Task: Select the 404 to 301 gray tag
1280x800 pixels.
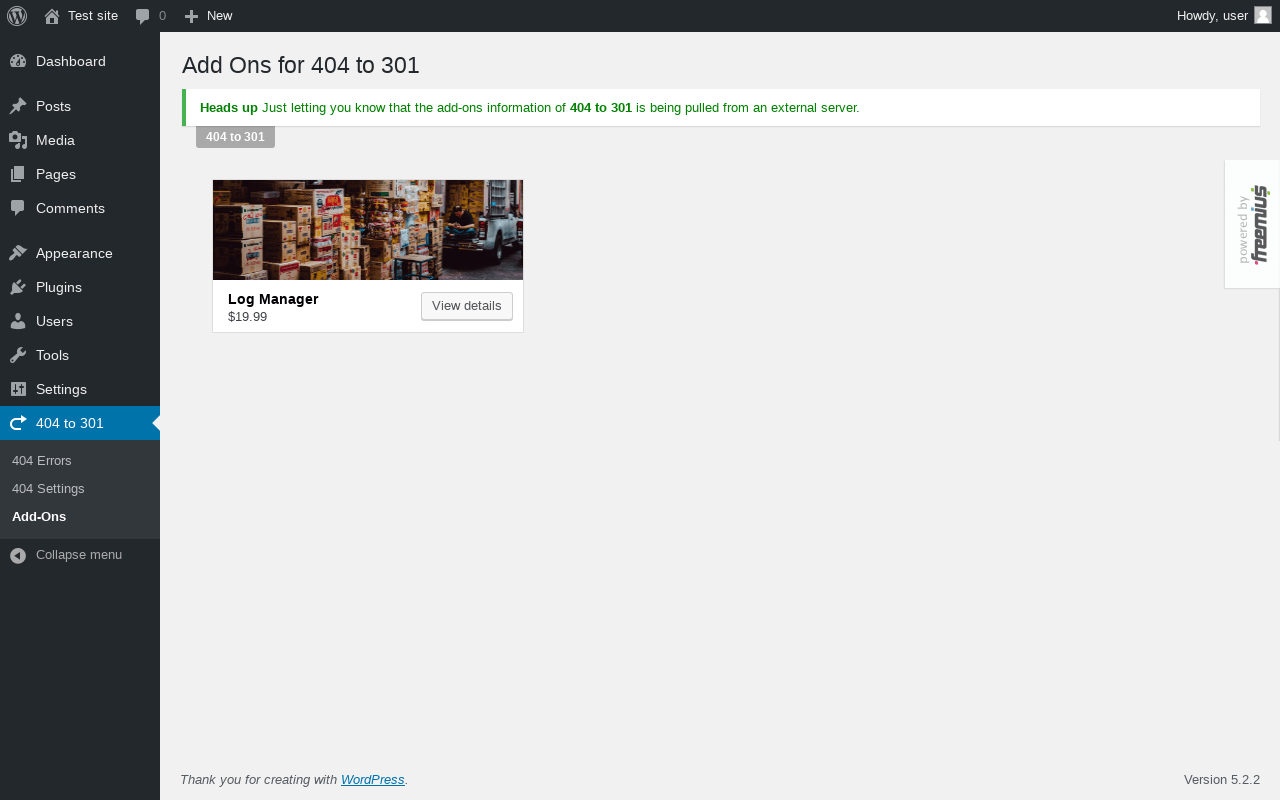Action: (235, 137)
